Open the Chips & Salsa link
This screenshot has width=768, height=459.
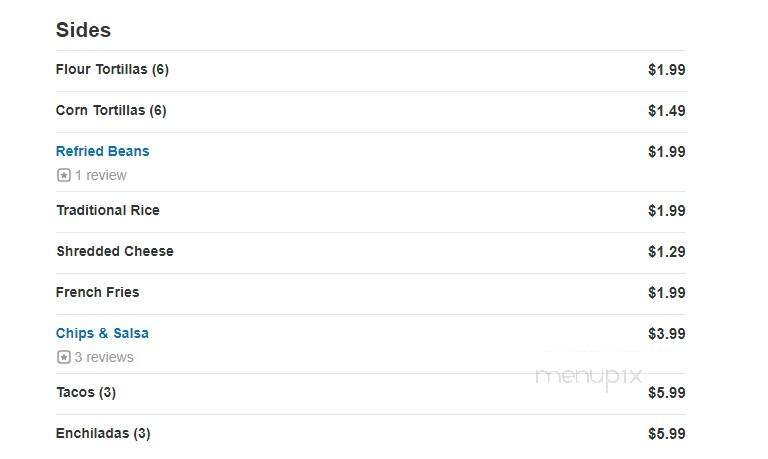pyautogui.click(x=102, y=333)
